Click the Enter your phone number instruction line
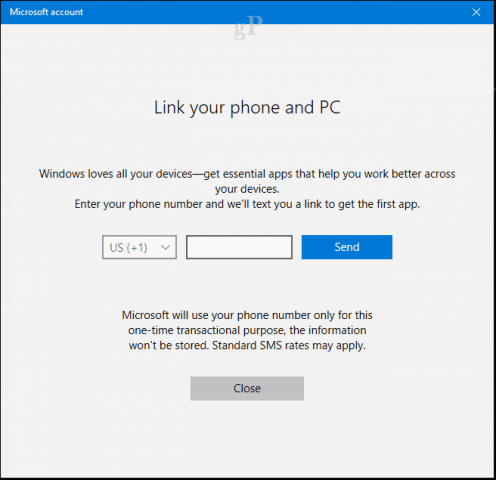The image size is (496, 480). click(247, 204)
